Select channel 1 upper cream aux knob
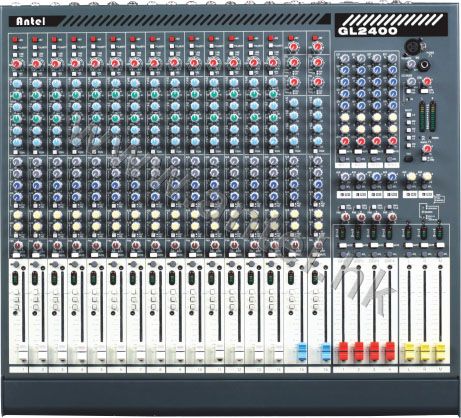The width and height of the screenshot is (461, 418). [x=17, y=214]
